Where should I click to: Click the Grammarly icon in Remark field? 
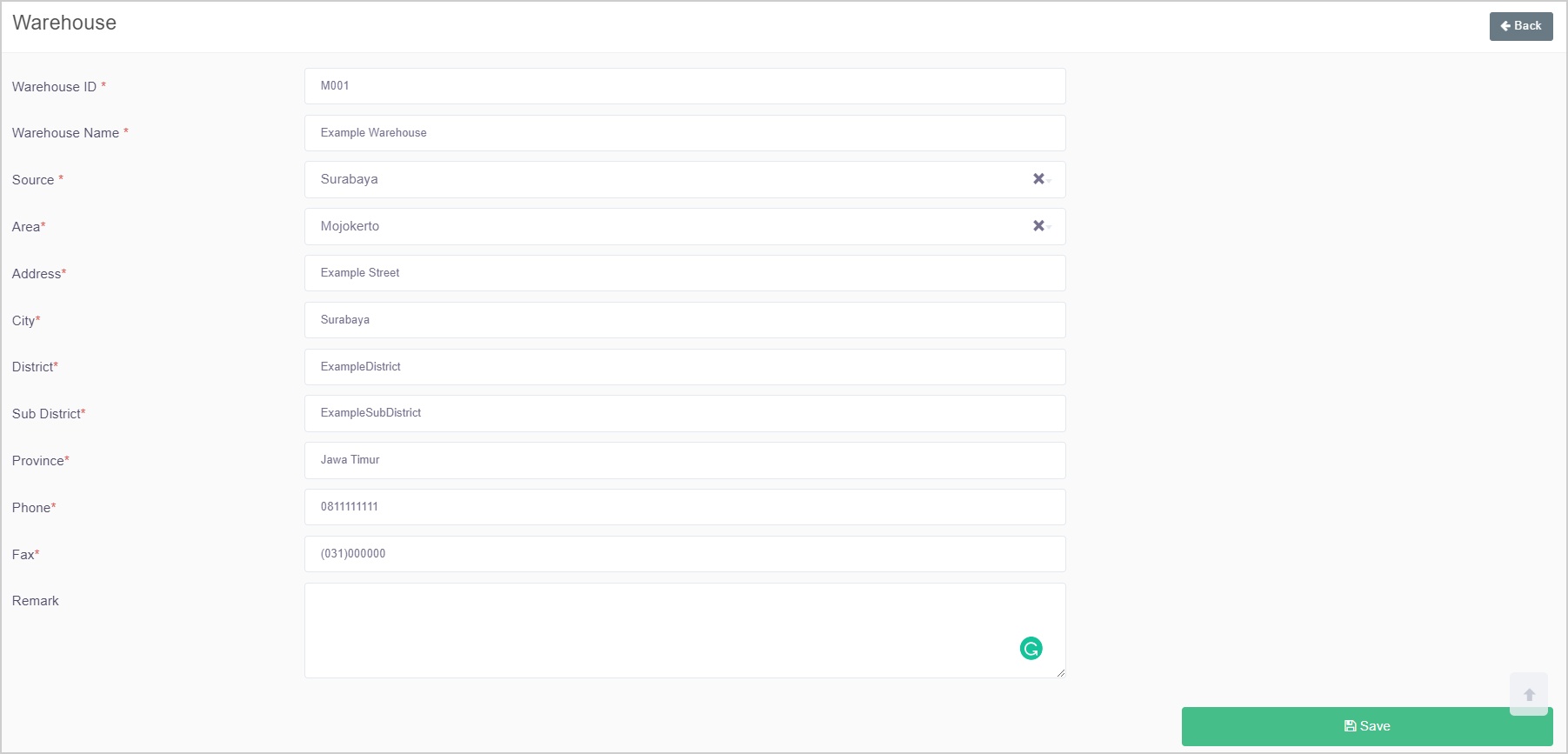(1031, 648)
